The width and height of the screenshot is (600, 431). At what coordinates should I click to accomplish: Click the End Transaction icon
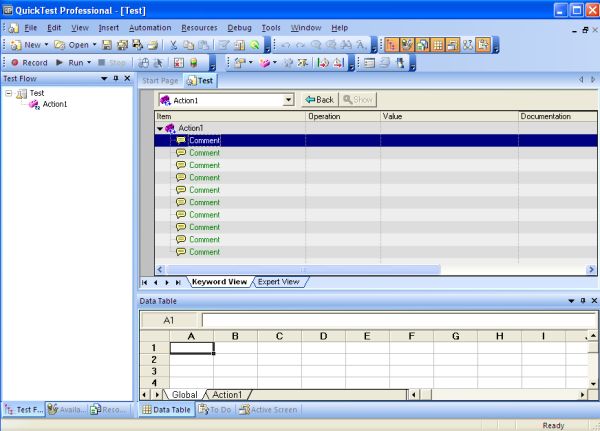[x=338, y=62]
